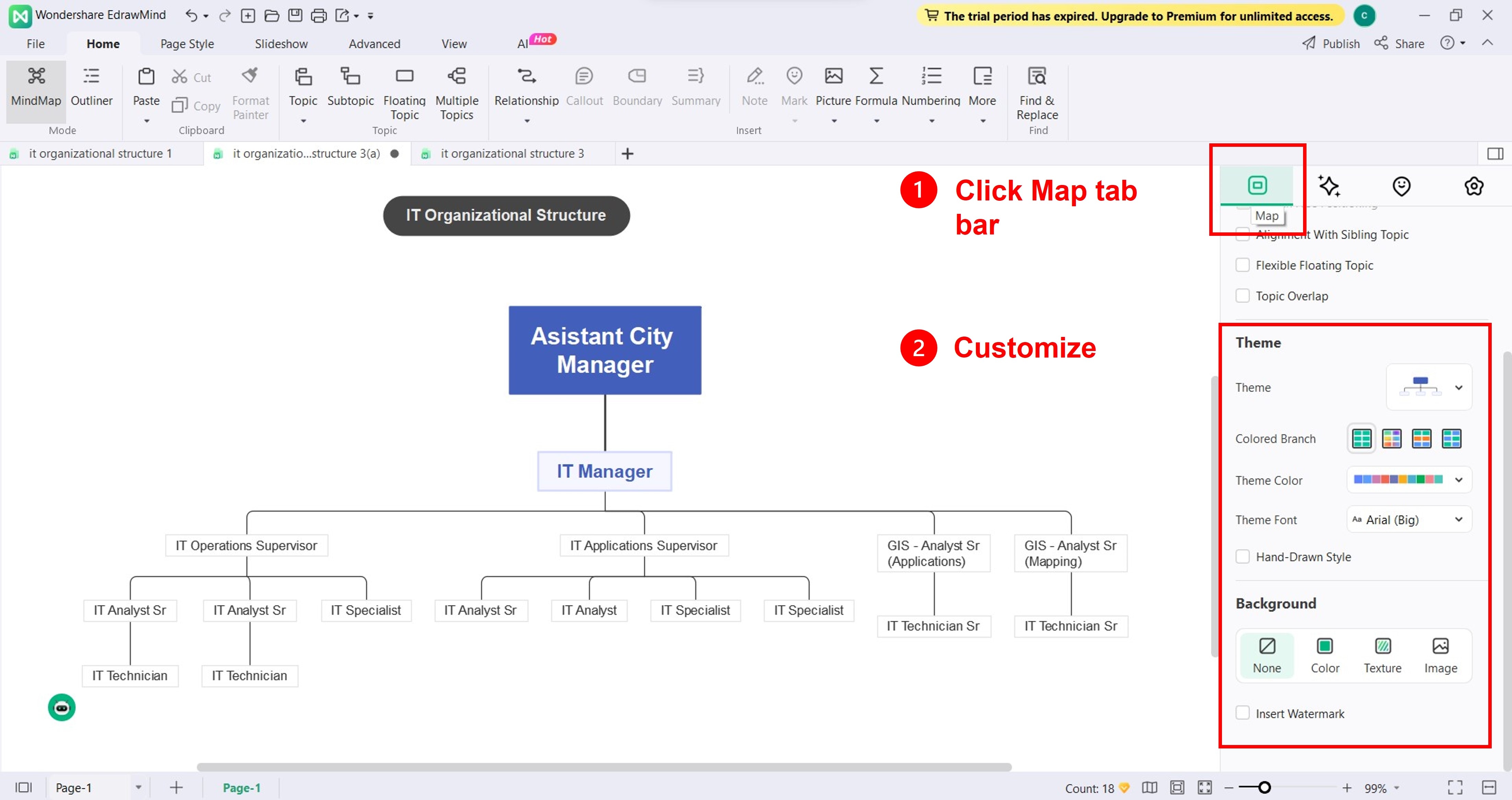Expand the Theme layout dropdown

coord(1428,387)
